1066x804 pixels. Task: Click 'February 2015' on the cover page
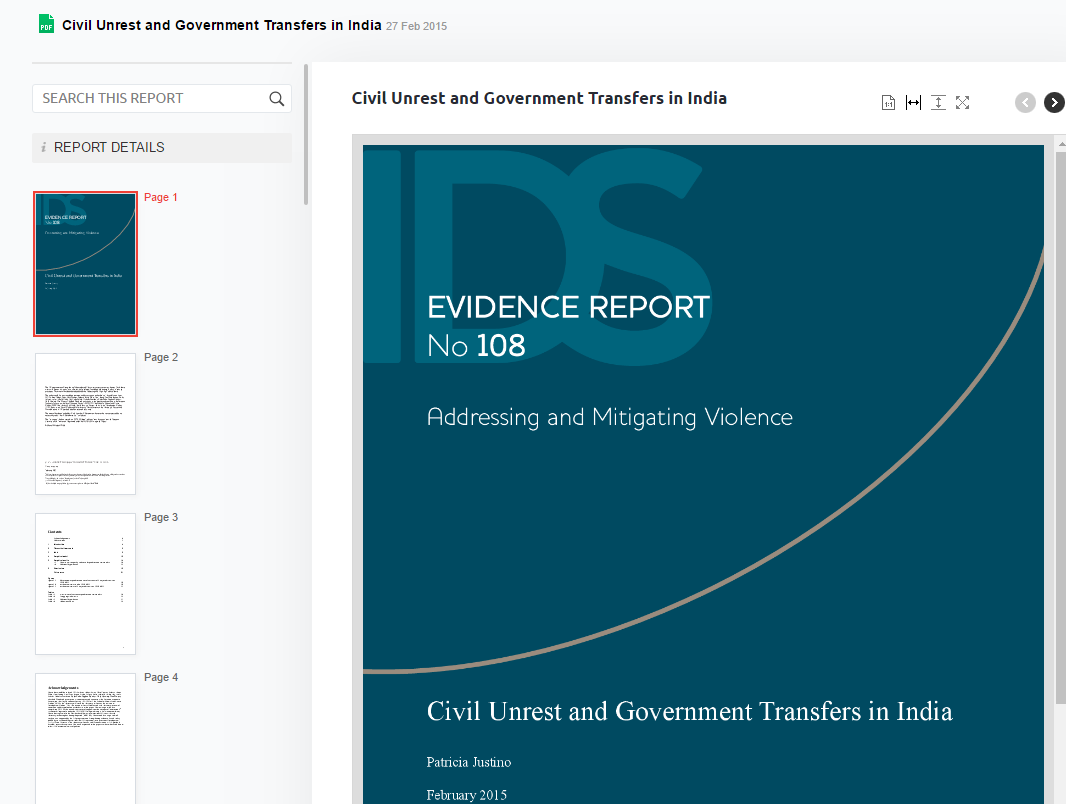coord(466,795)
